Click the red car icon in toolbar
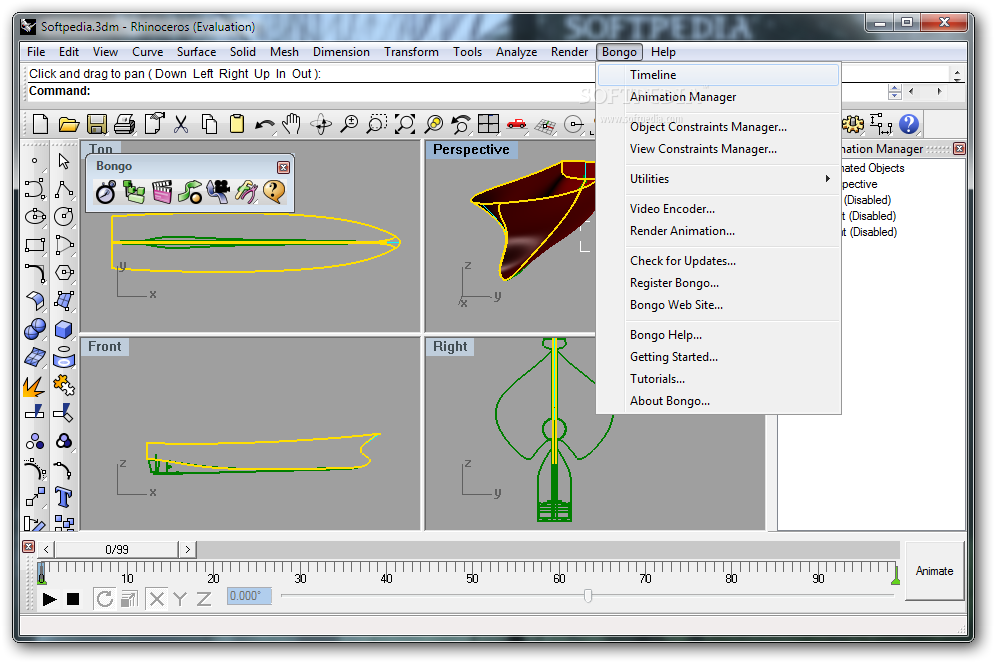 (x=517, y=124)
